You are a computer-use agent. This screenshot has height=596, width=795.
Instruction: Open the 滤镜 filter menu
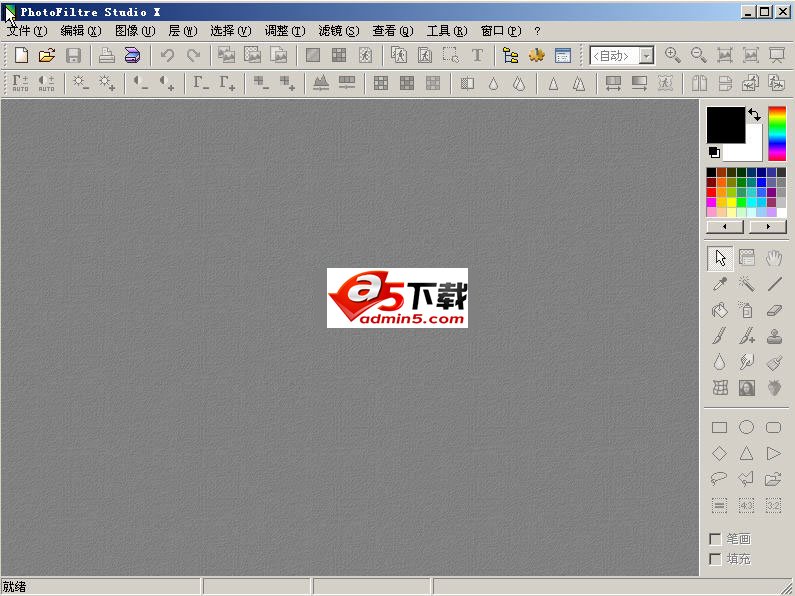coord(338,31)
